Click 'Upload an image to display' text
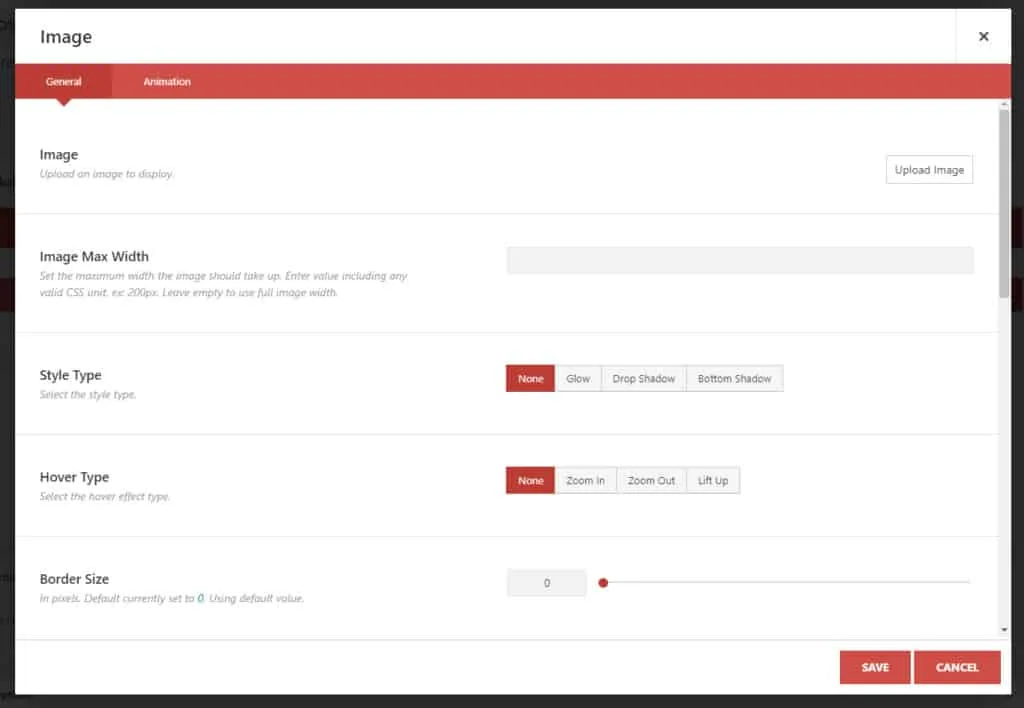Viewport: 1024px width, 708px height. (x=106, y=174)
